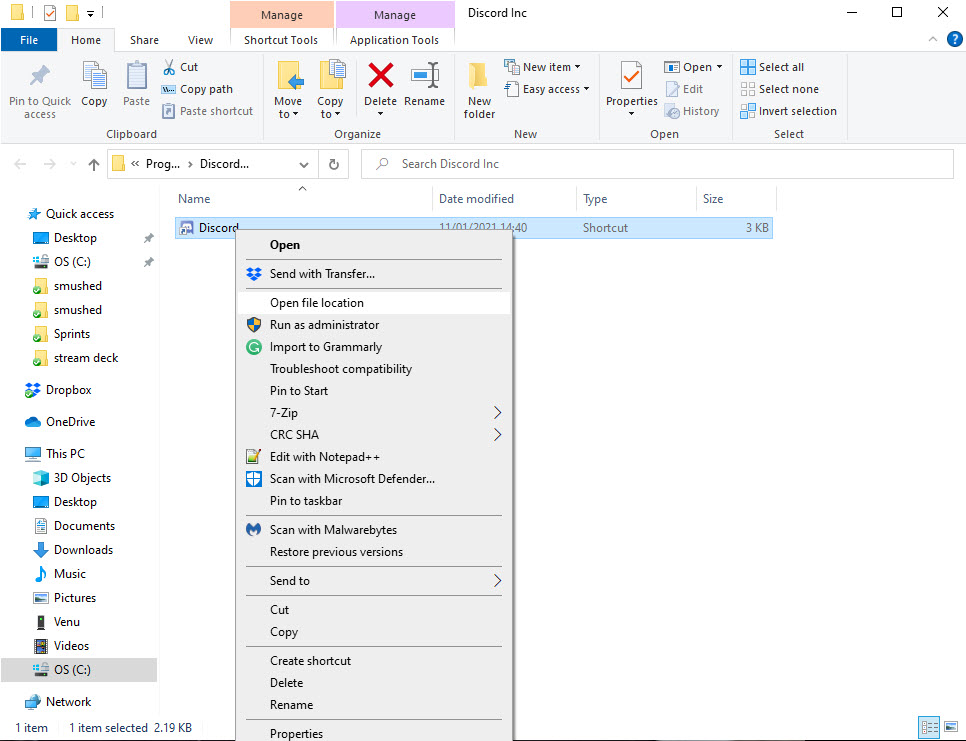Open Shortcut Tools tab
The image size is (966, 741).
pos(281,40)
